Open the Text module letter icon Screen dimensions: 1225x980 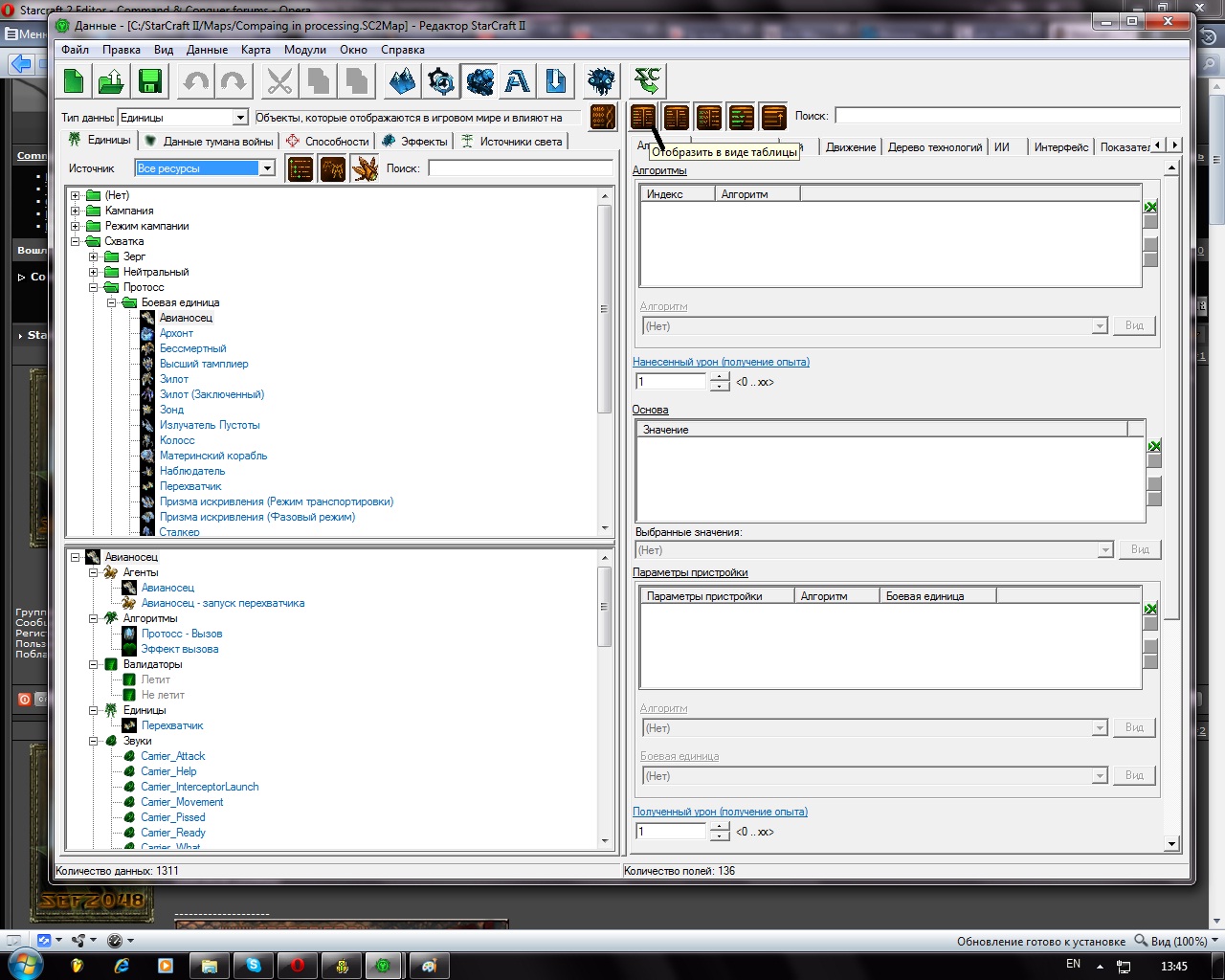tap(518, 81)
